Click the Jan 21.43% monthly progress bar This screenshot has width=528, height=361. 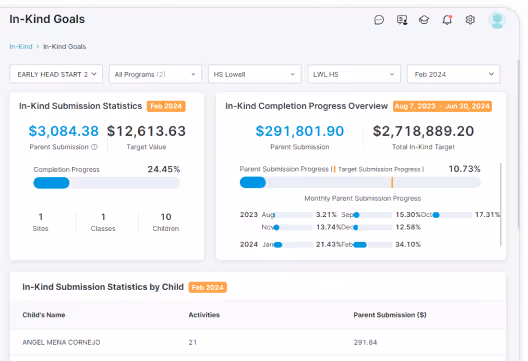(293, 245)
